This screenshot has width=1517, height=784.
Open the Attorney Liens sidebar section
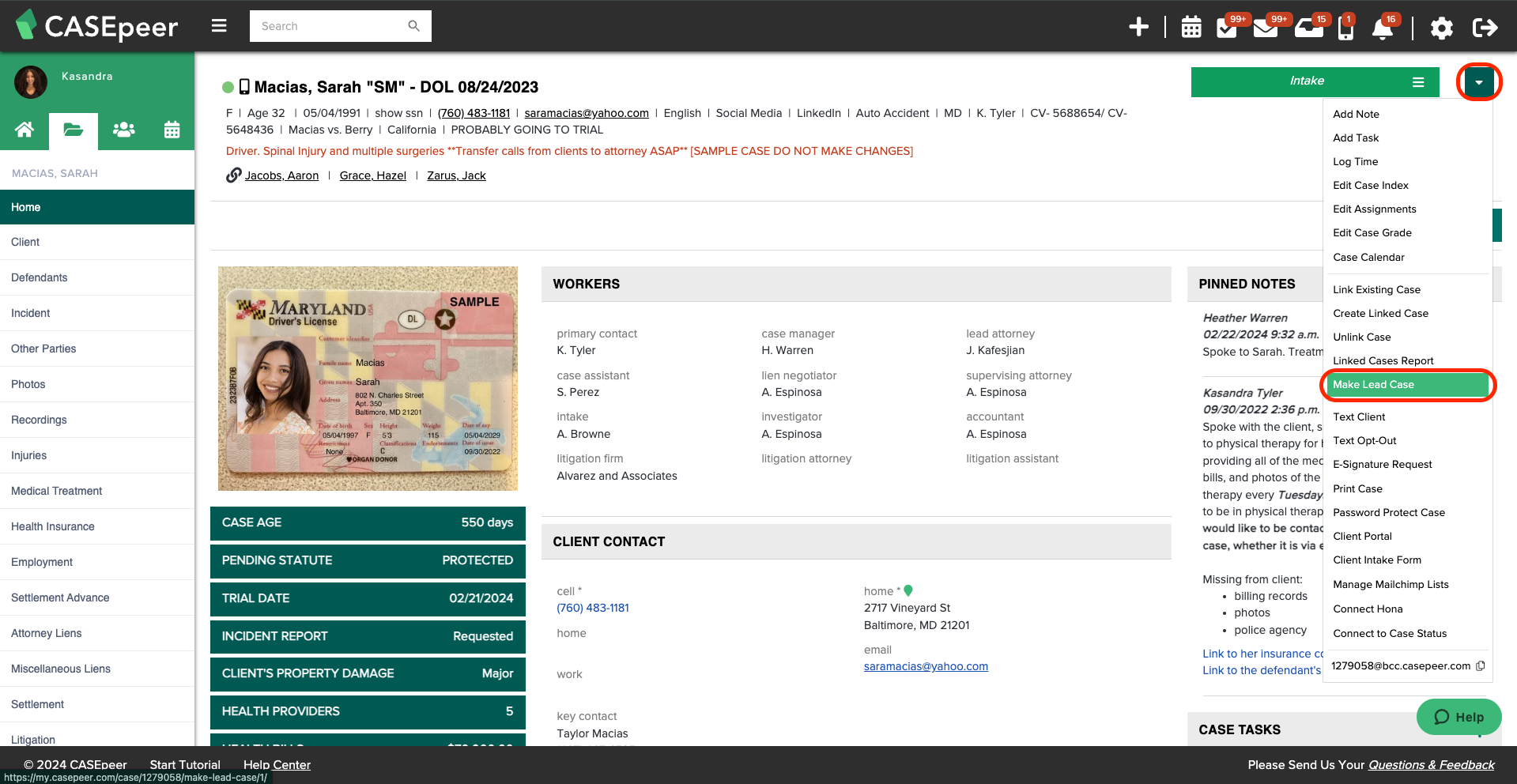[97, 633]
